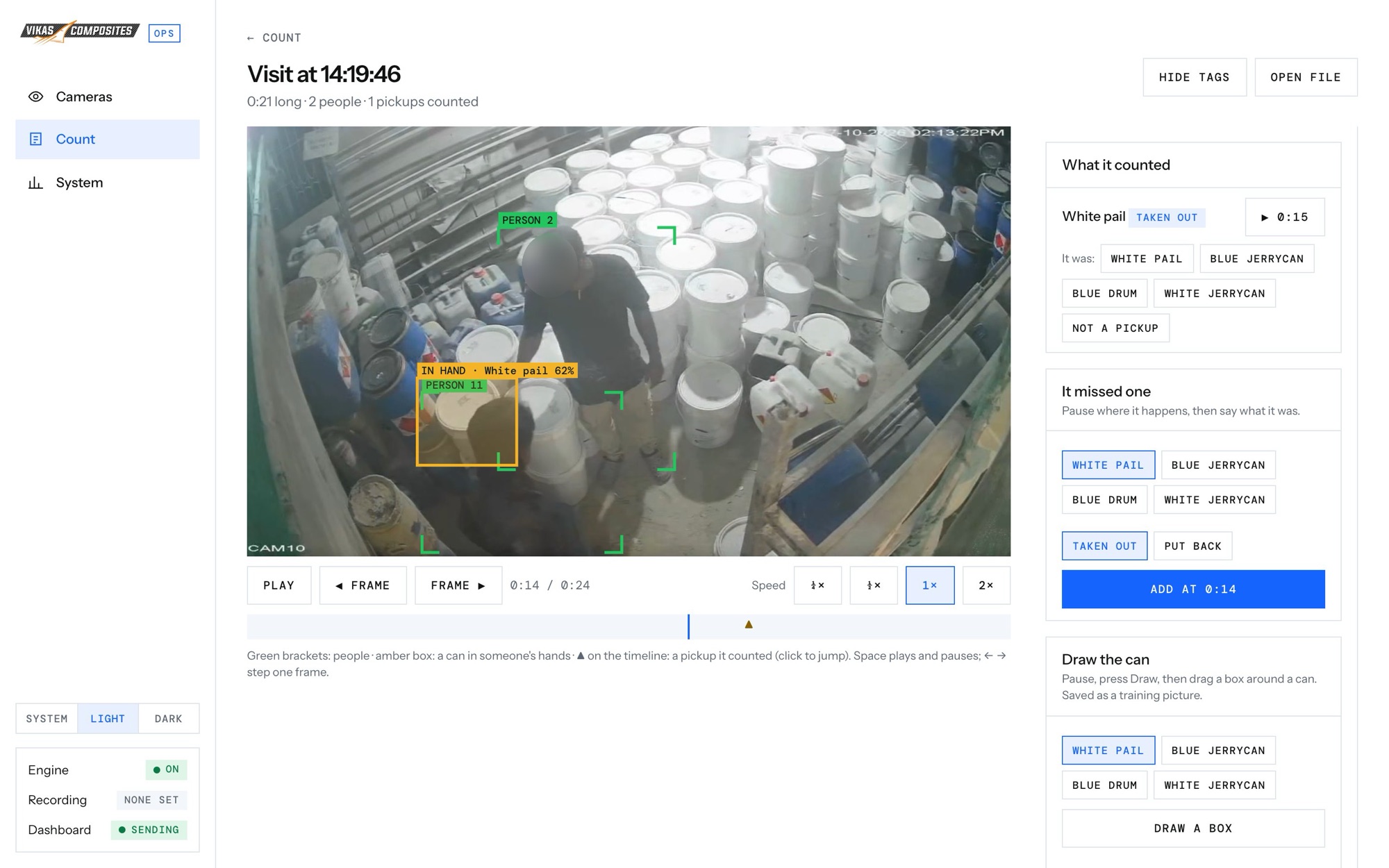Relabel counted item as White Pail

click(1147, 259)
